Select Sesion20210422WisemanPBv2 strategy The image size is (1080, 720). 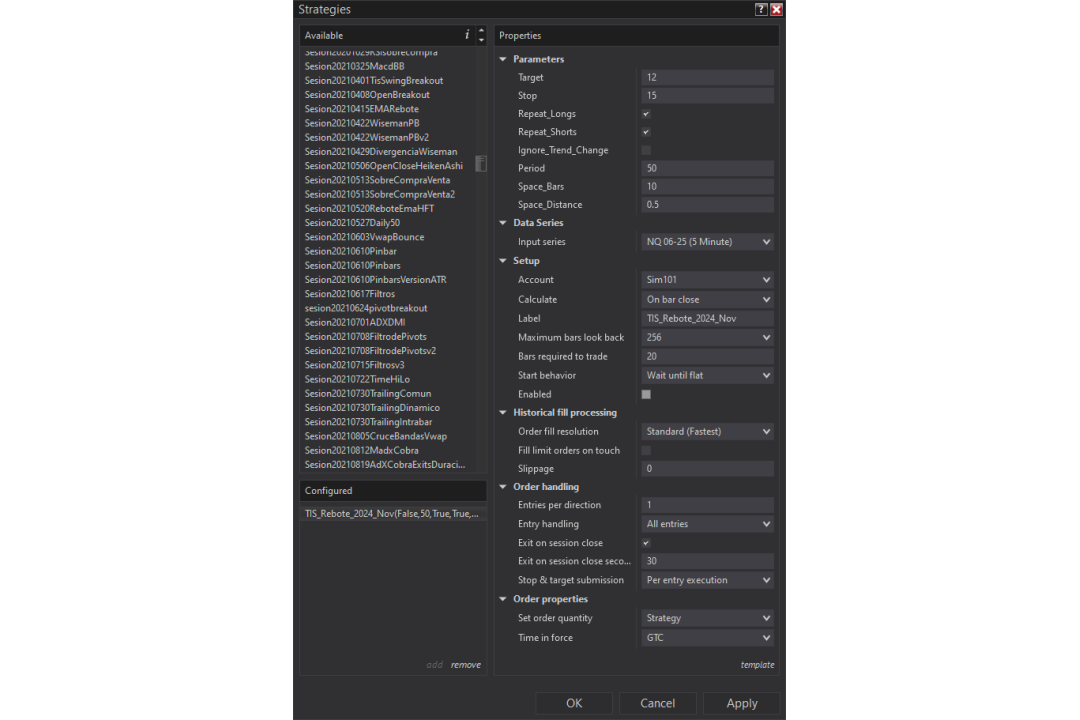click(367, 138)
